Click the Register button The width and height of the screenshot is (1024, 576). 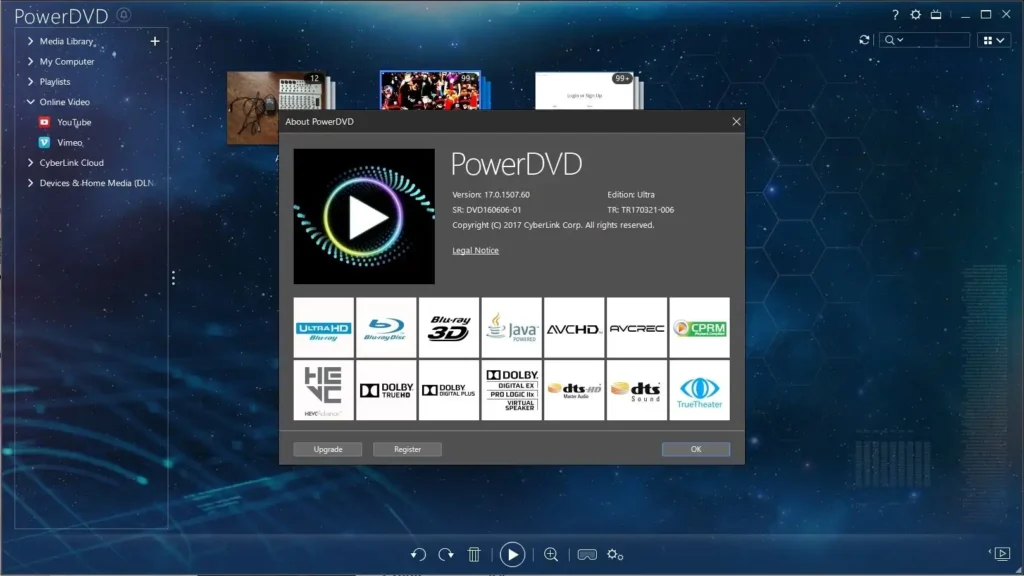408,449
